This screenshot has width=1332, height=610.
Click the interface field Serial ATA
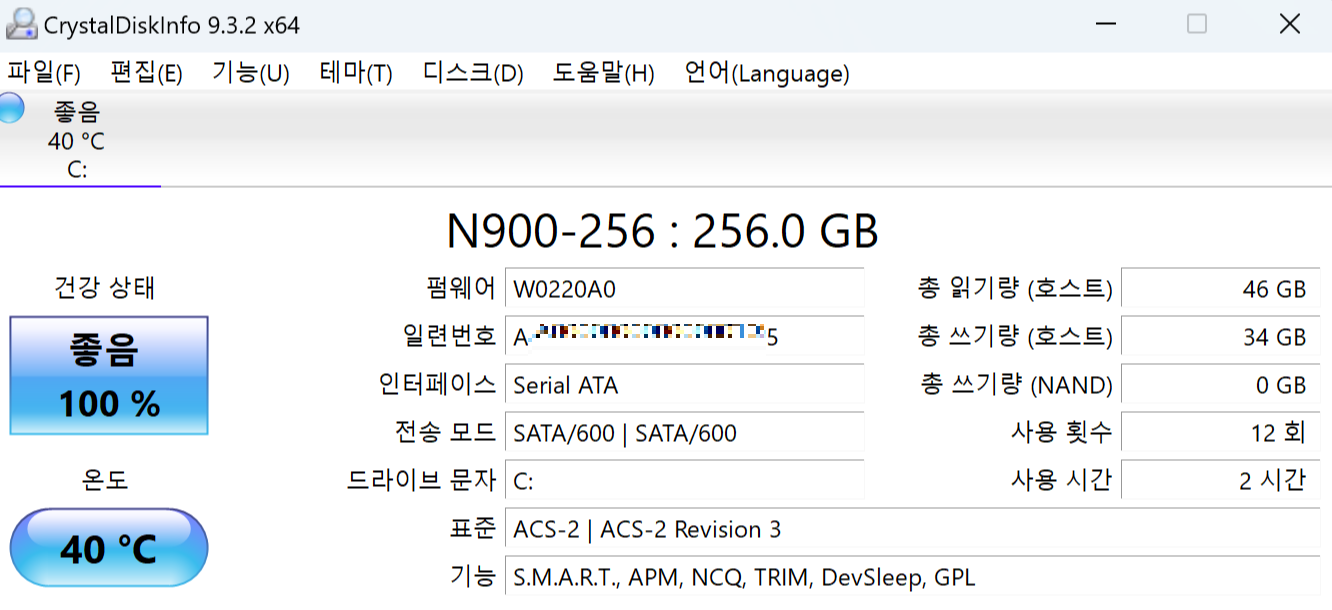click(x=684, y=385)
